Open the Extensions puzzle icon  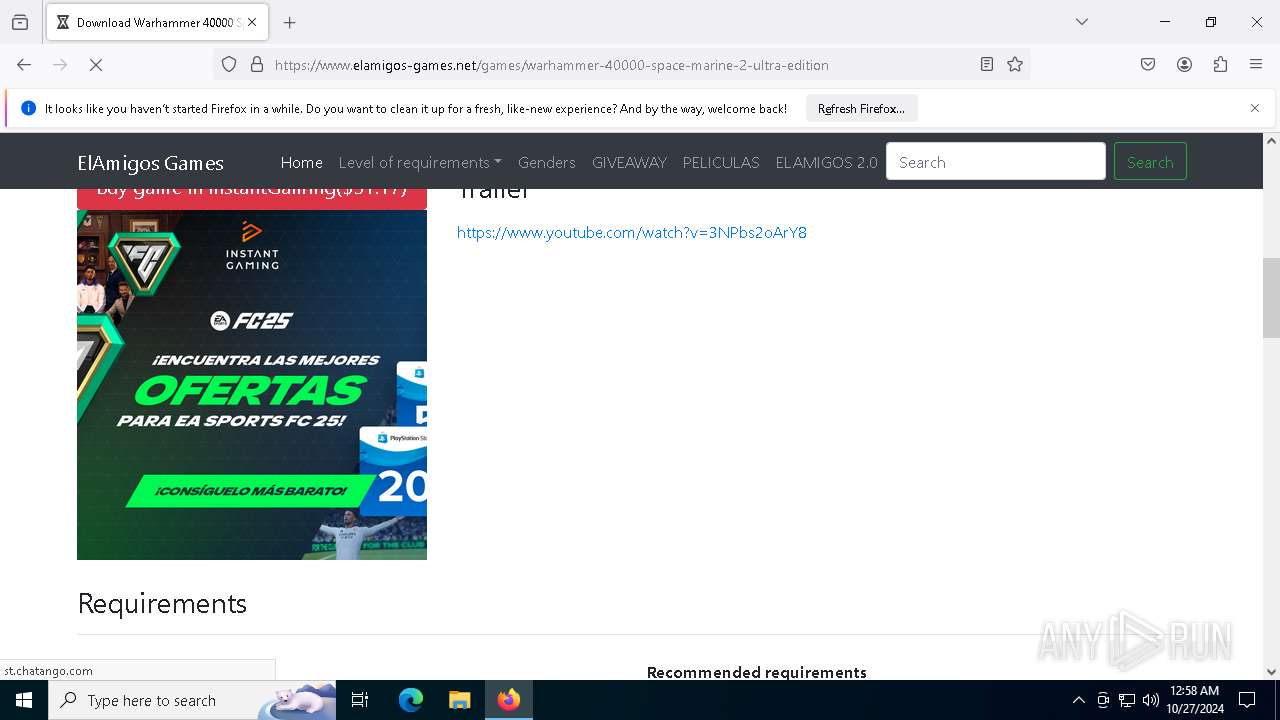(1220, 65)
